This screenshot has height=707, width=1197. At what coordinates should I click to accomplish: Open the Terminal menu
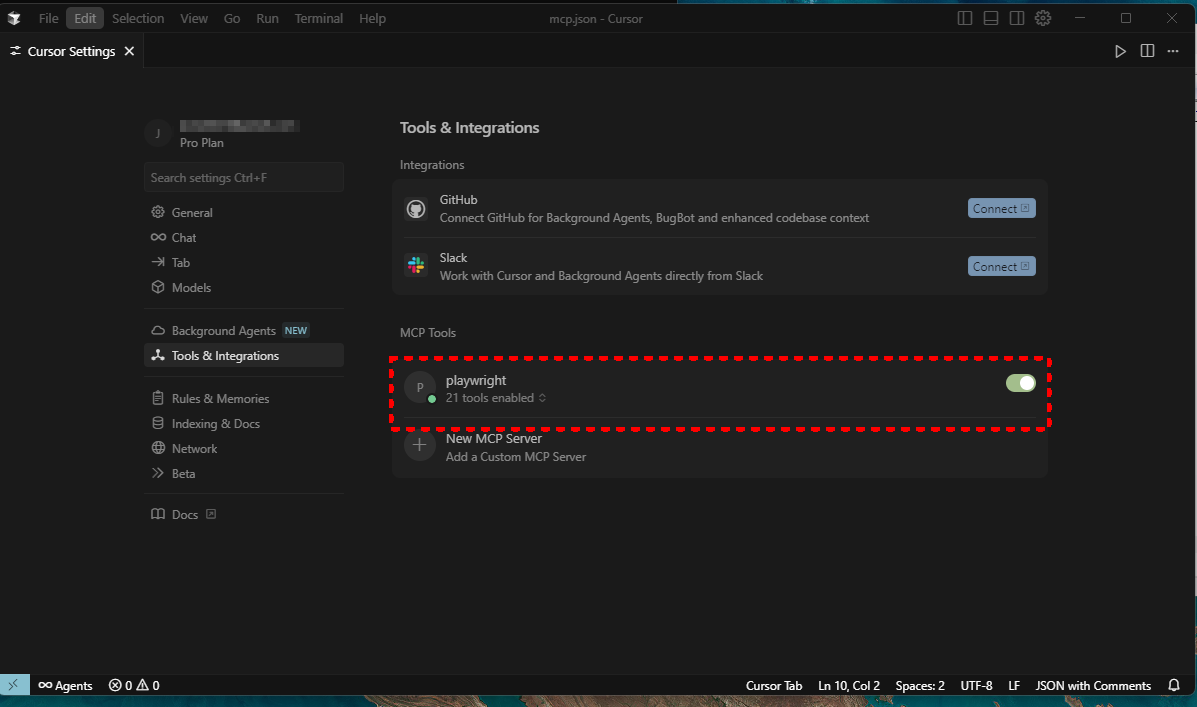[x=318, y=18]
